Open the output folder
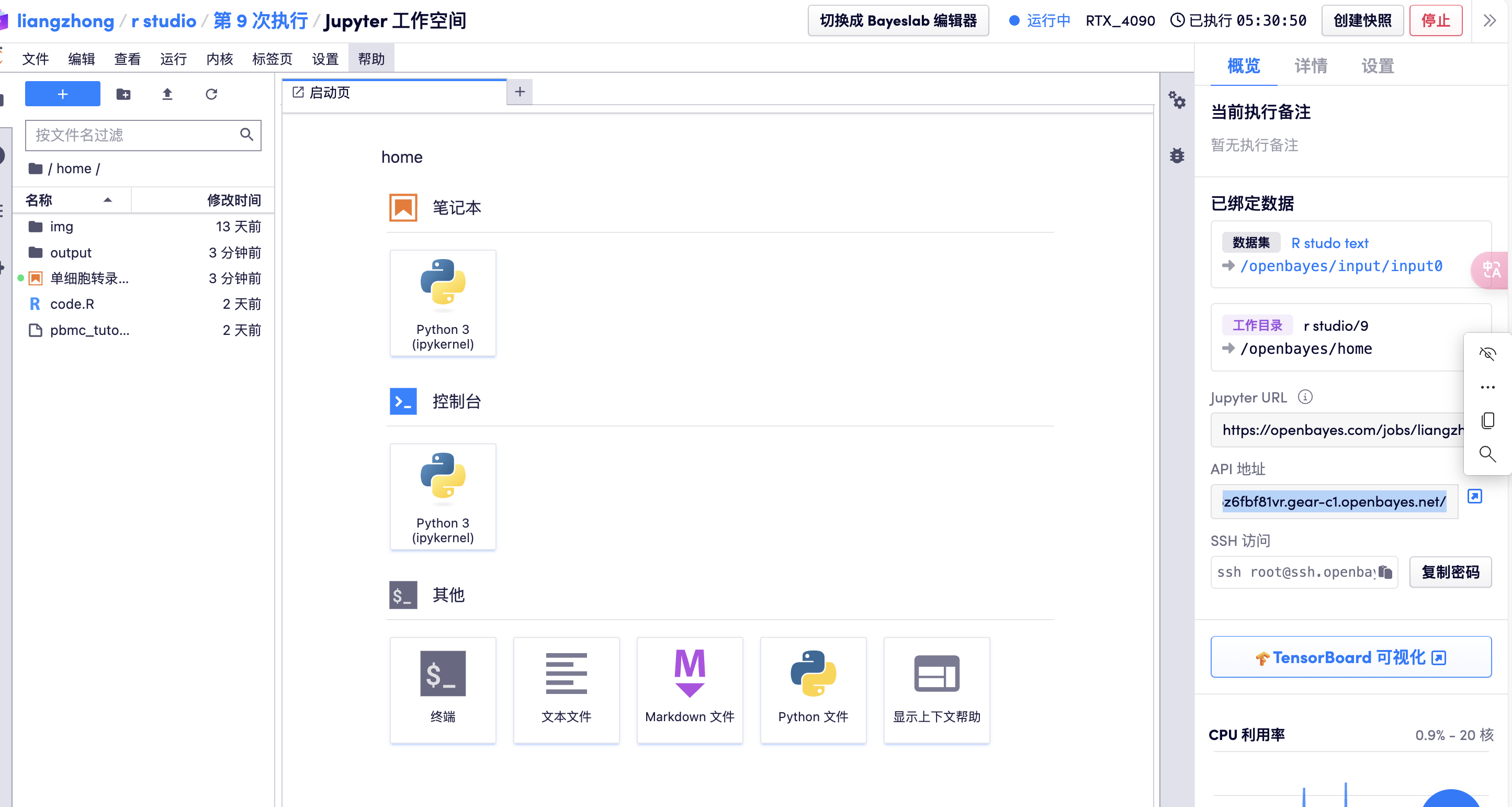This screenshot has width=1512, height=807. [x=71, y=253]
